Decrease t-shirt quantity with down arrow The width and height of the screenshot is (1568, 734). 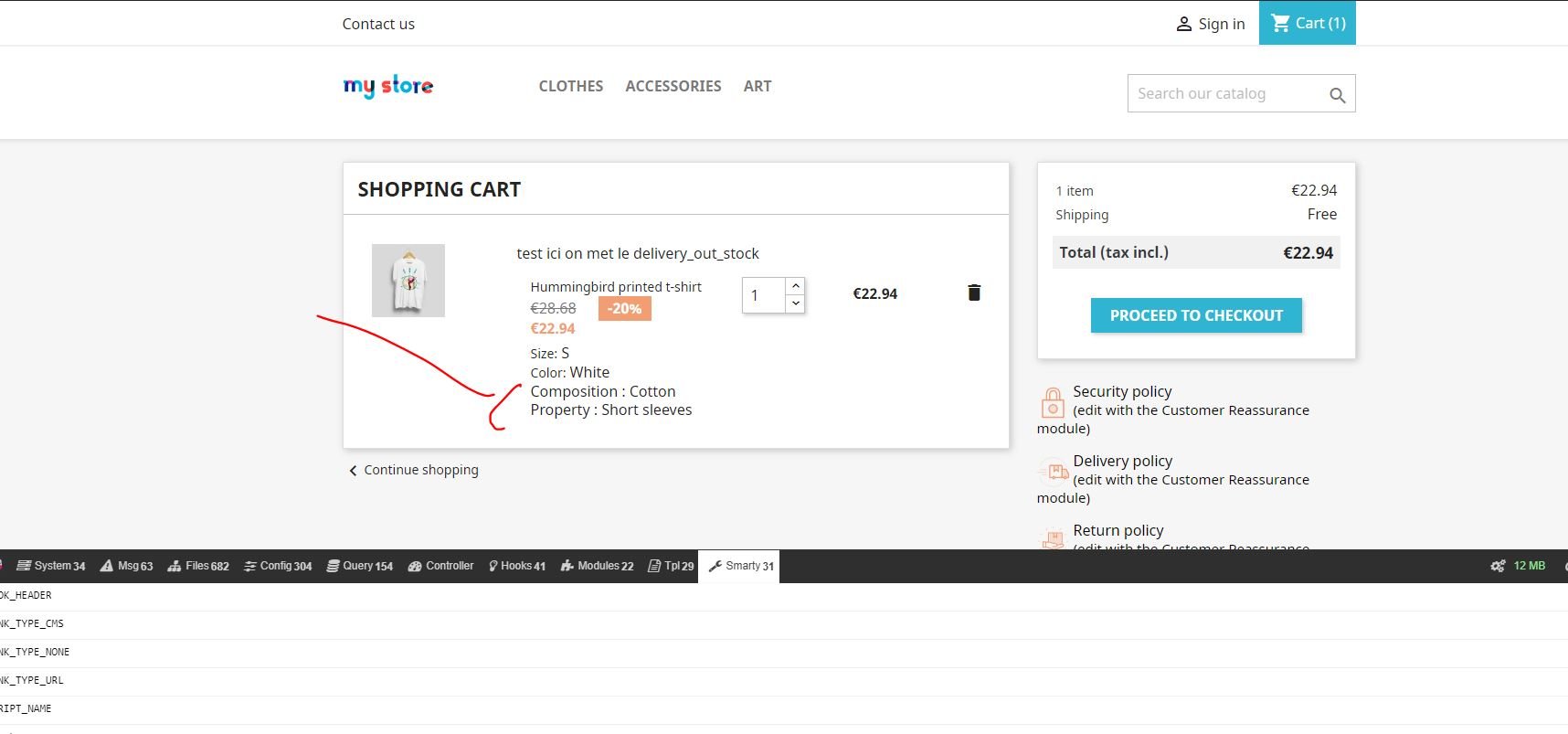[796, 303]
